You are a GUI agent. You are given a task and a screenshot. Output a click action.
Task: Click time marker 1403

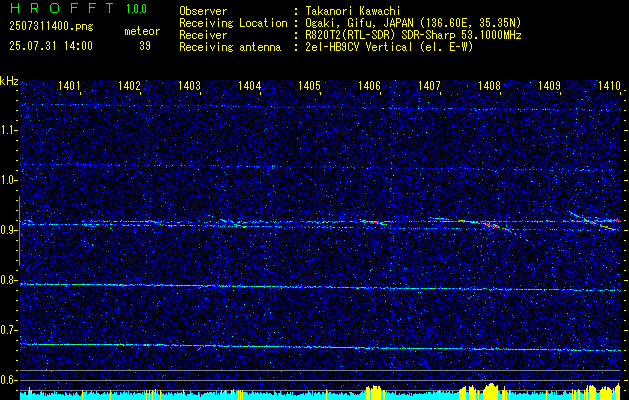[189, 85]
